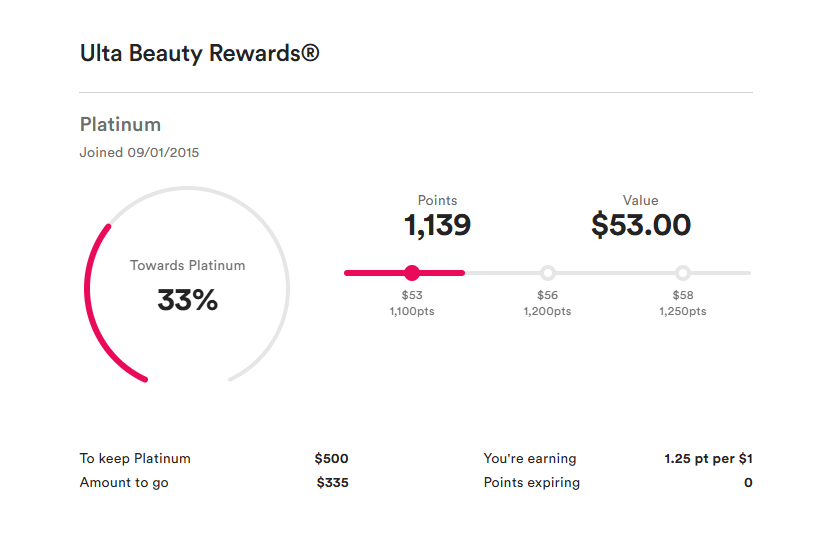The height and width of the screenshot is (560, 817).
Task: Click the $53 label under slider
Action: pyautogui.click(x=412, y=295)
